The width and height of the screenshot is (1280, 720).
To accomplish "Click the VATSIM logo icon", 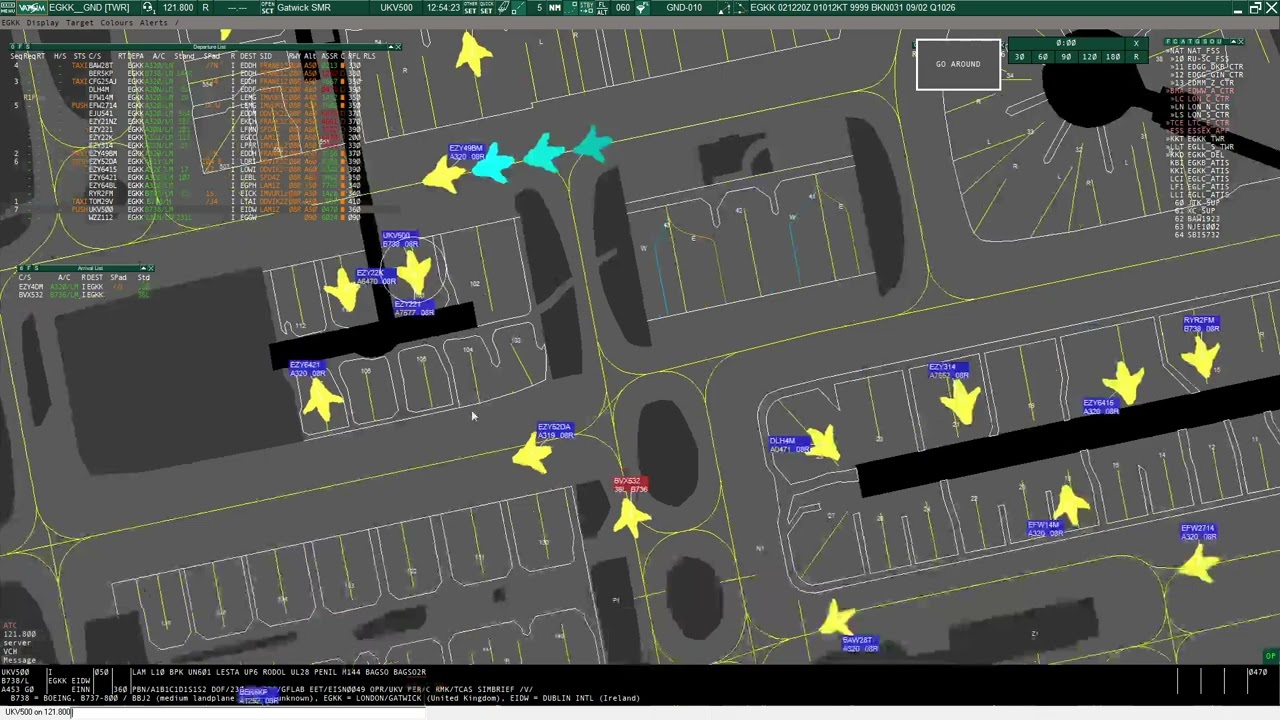I will tap(32, 8).
